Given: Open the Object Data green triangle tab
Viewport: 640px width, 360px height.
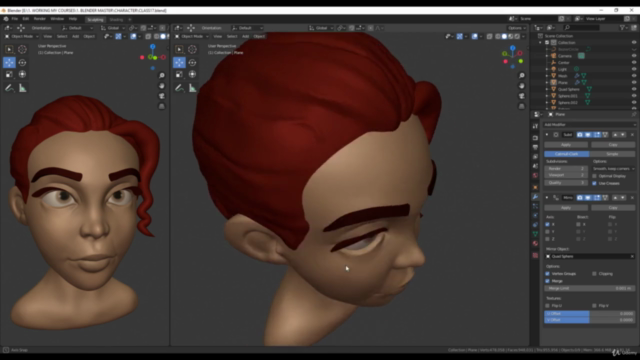Looking at the screenshot, I should 535,234.
